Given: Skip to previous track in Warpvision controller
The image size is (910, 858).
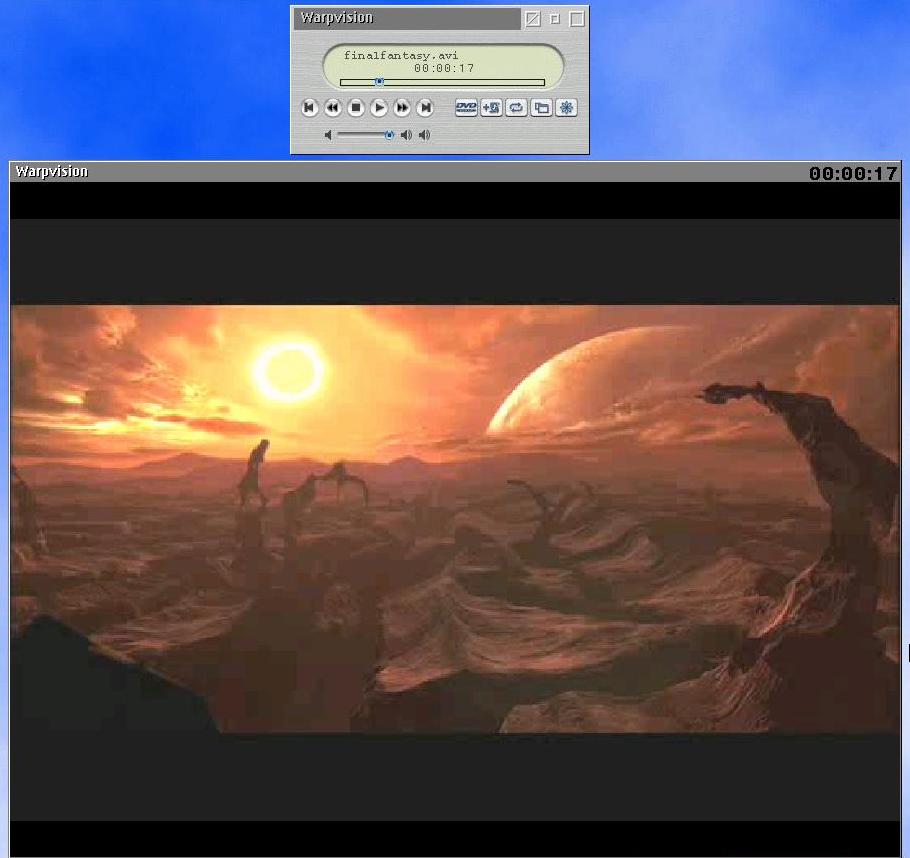Looking at the screenshot, I should tap(309, 108).
